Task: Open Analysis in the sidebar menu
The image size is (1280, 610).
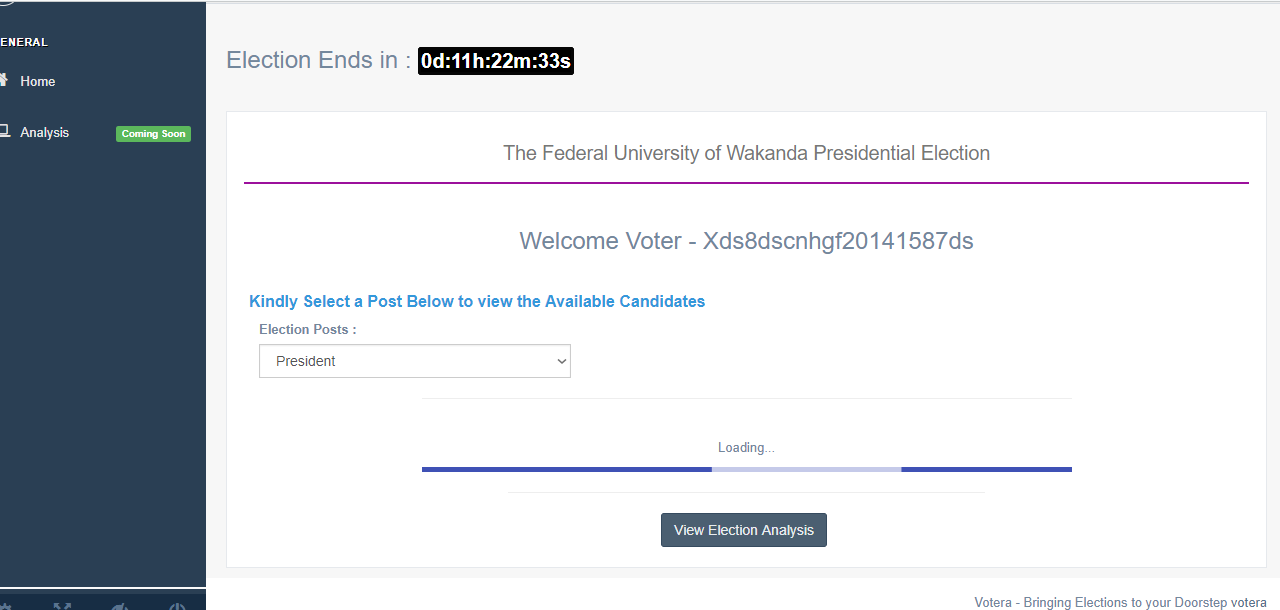Action: 44,132
